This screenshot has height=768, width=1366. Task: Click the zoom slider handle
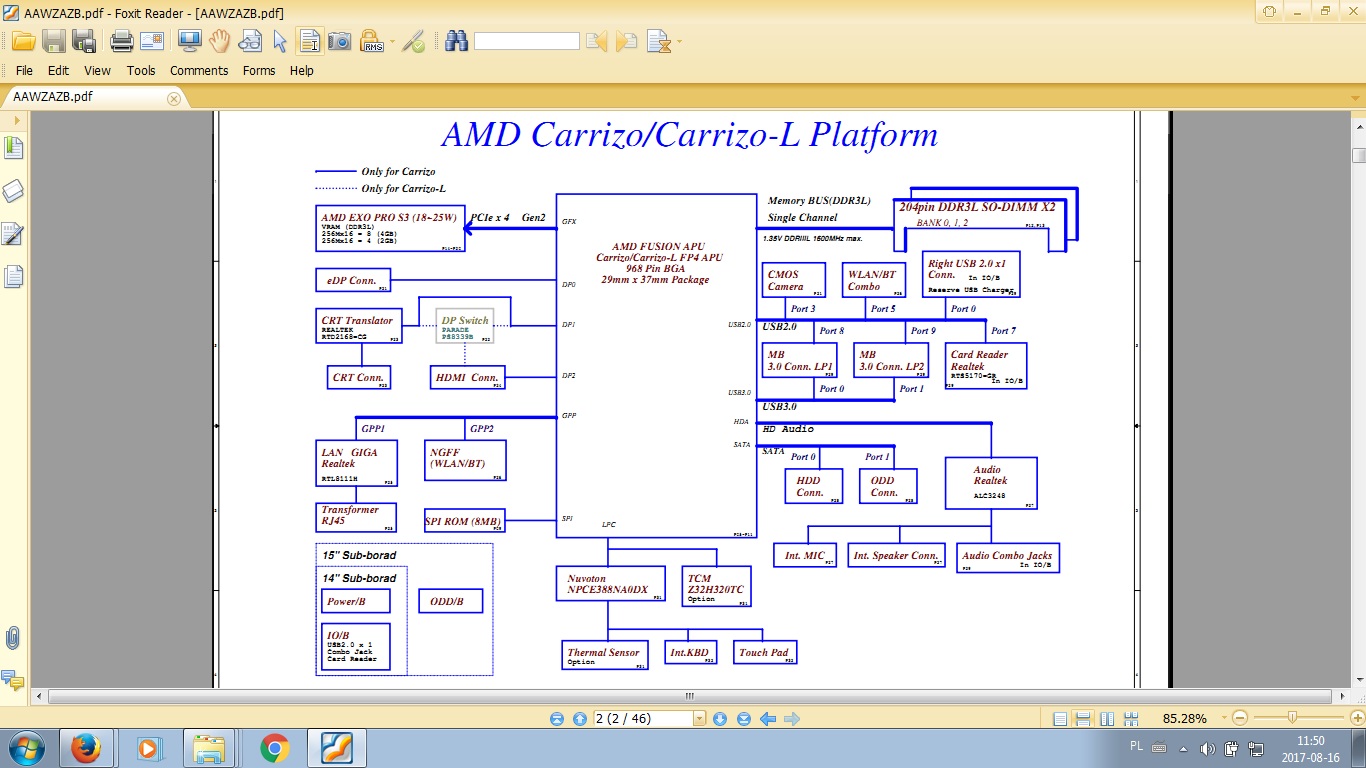[x=1293, y=717]
